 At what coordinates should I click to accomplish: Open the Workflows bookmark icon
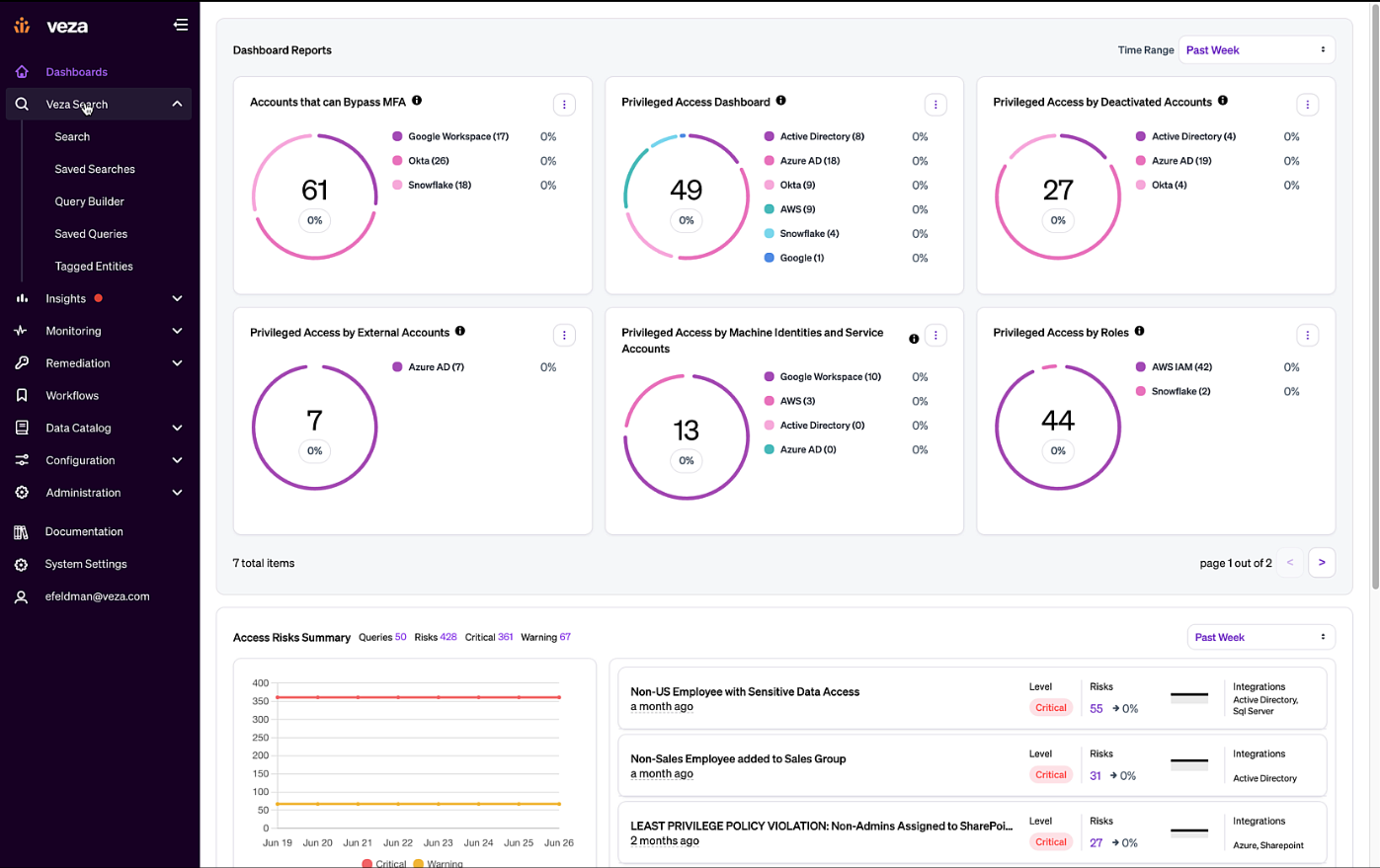pyautogui.click(x=22, y=396)
